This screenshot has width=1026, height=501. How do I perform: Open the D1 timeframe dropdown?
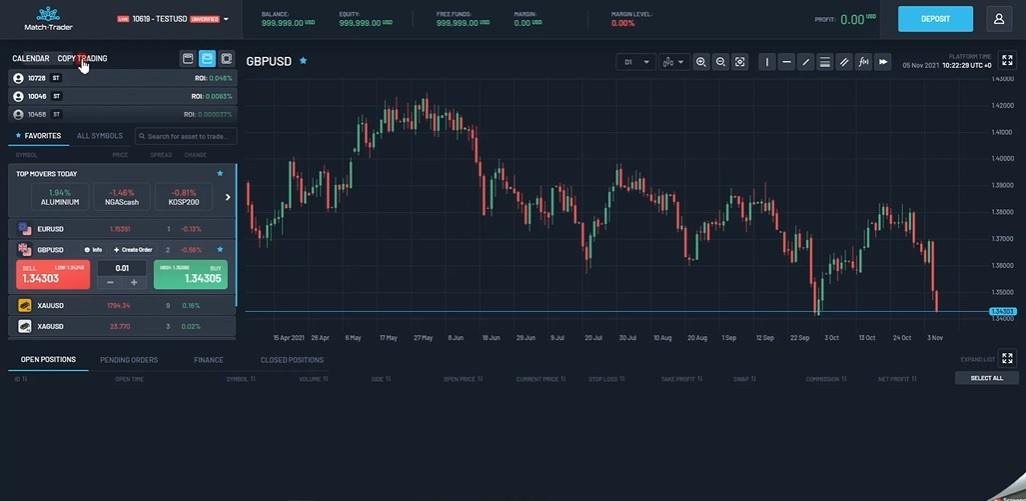(x=635, y=62)
